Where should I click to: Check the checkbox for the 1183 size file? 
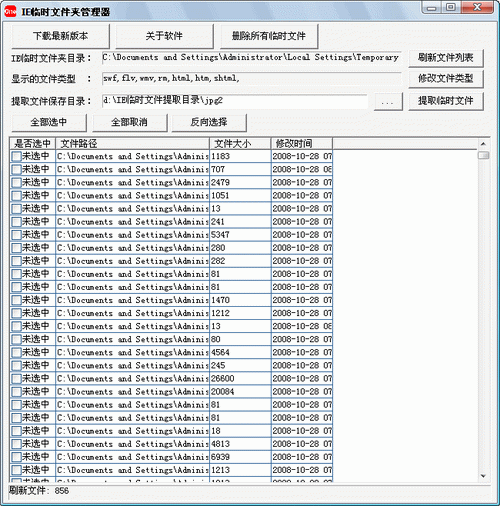click(16, 156)
